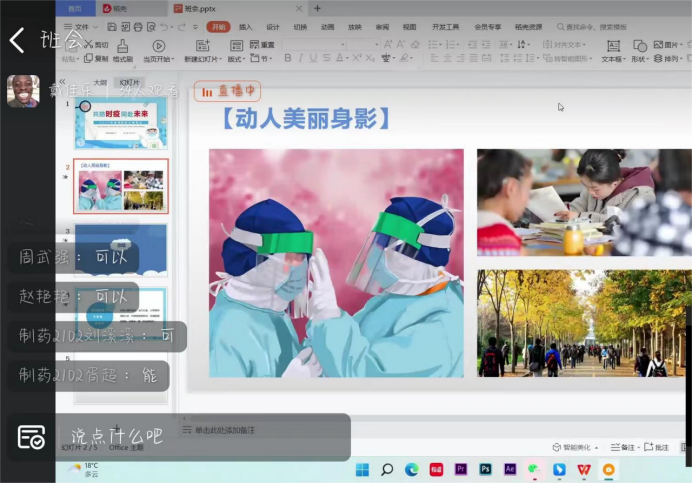Toggle bold text formatting
The width and height of the screenshot is (692, 484).
tap(287, 59)
